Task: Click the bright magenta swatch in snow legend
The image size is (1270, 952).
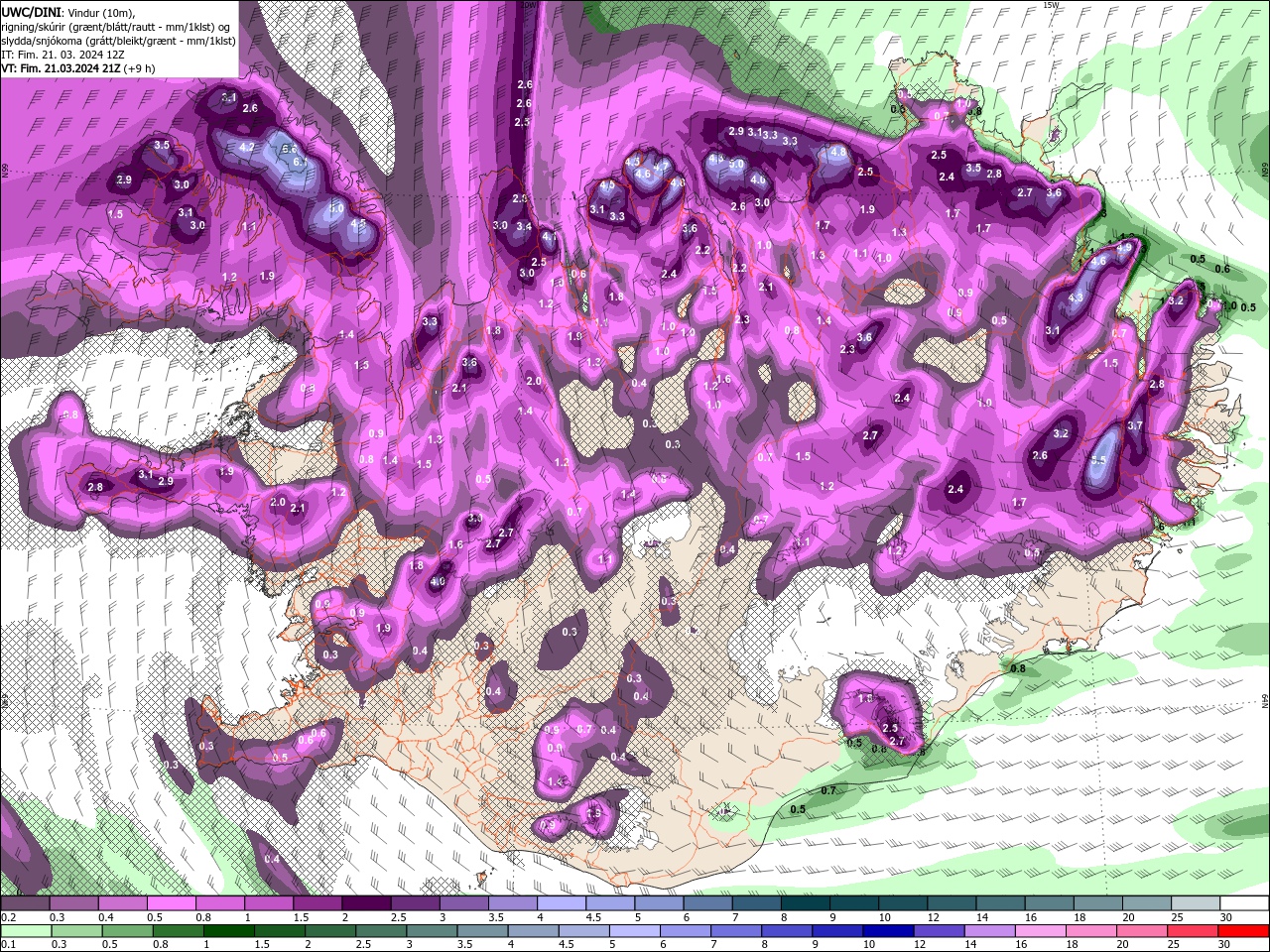Action: coord(171,903)
